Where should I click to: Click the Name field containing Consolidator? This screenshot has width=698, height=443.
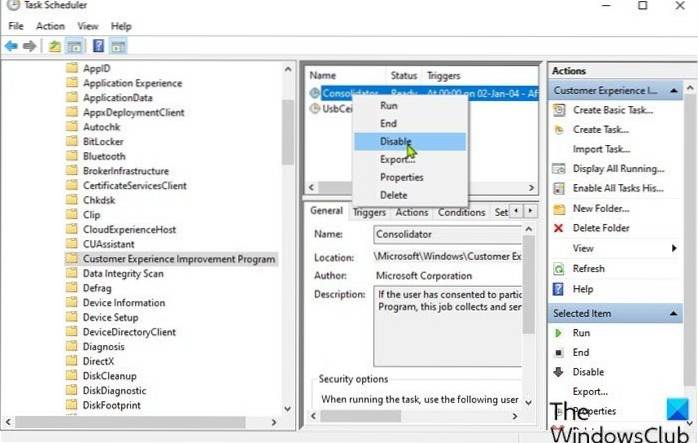pyautogui.click(x=447, y=235)
